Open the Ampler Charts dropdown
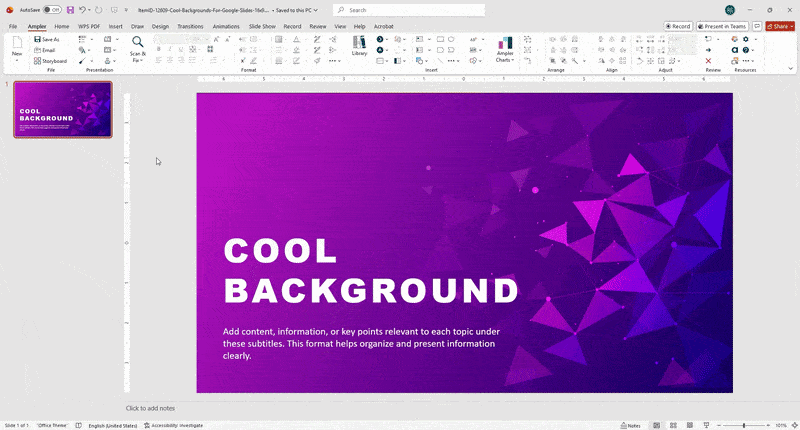Screen dimensions: 800x430 coord(505,49)
